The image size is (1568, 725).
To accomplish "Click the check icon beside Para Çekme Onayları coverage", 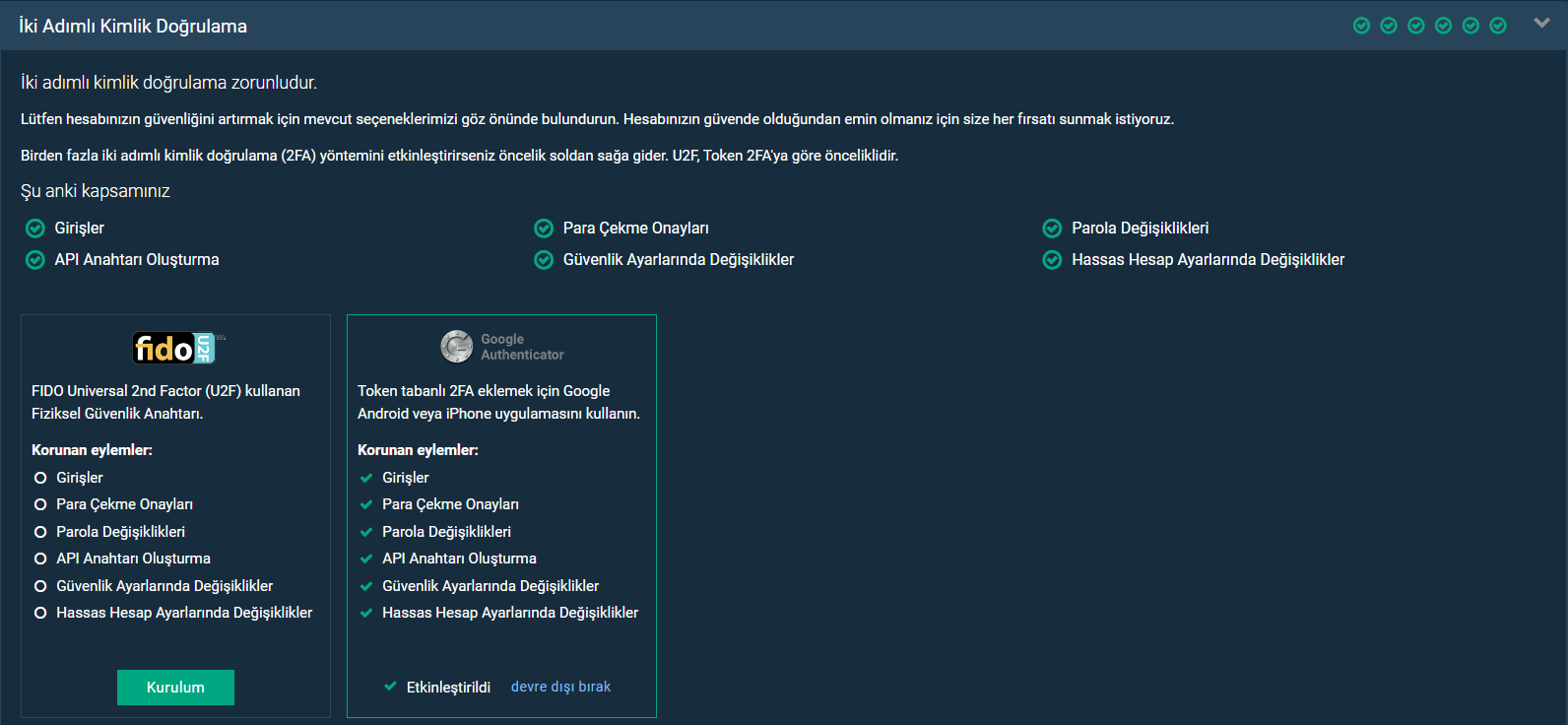I will point(544,229).
